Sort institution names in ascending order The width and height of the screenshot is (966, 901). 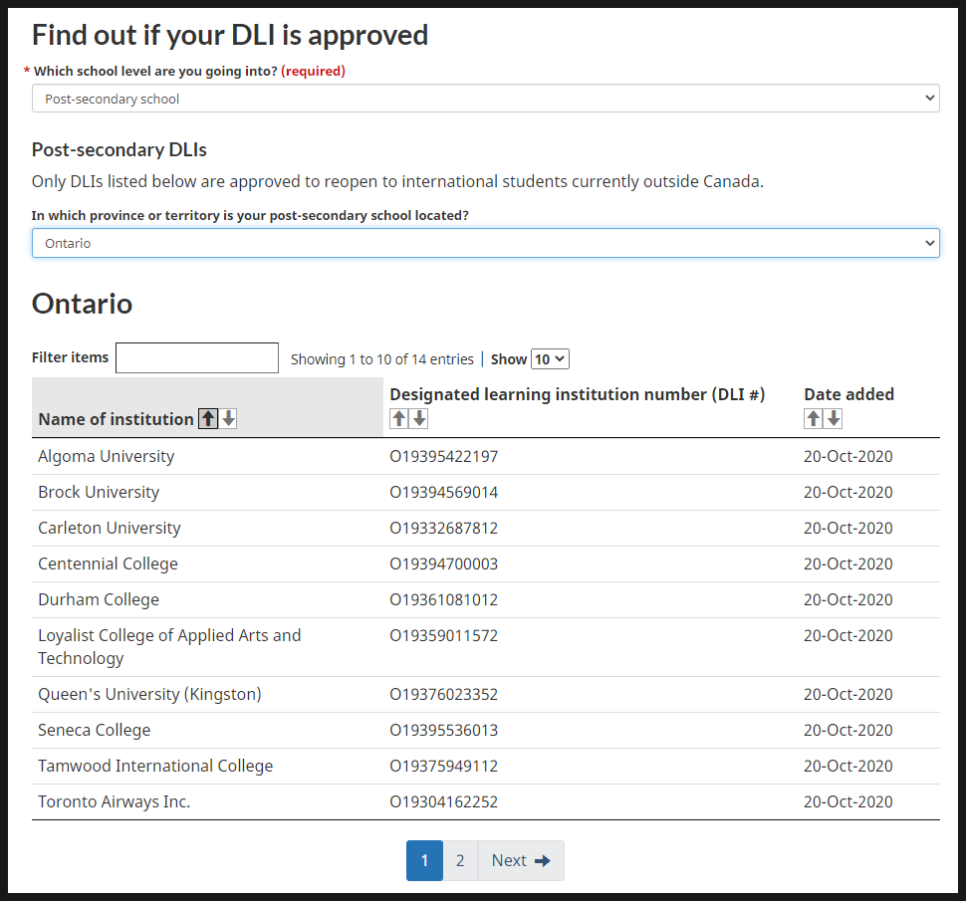coord(208,419)
